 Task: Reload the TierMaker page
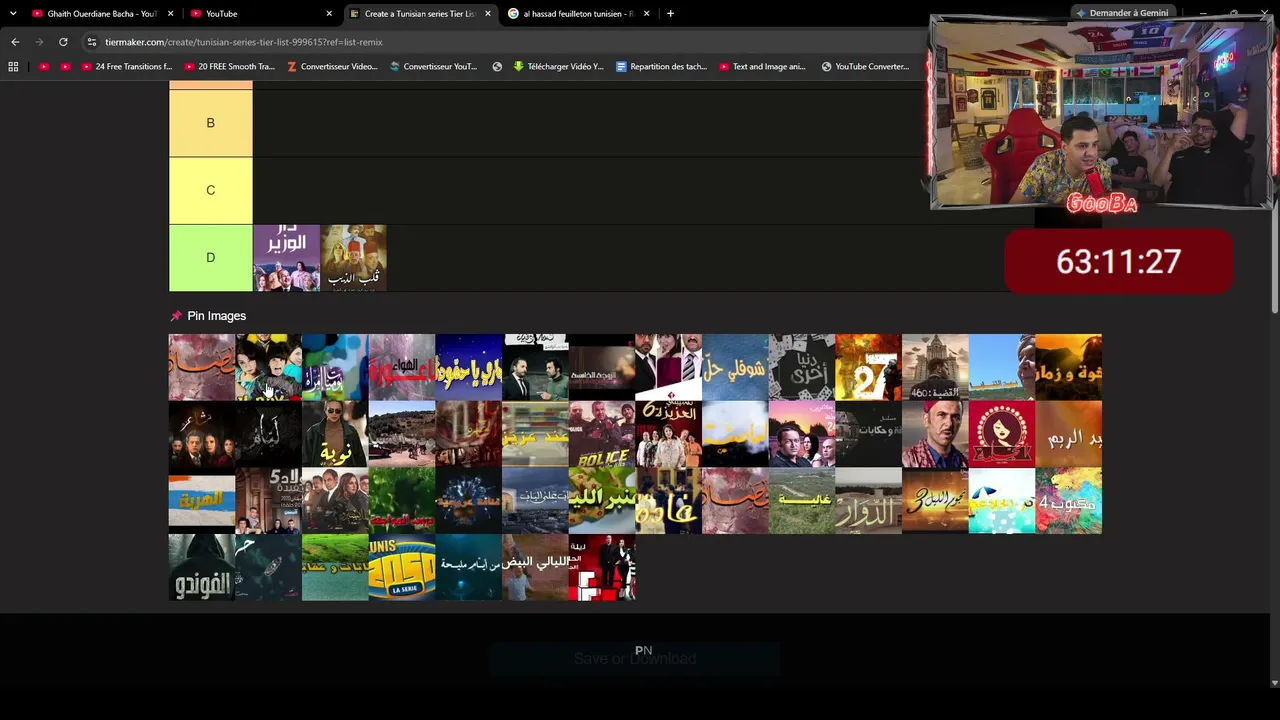[x=63, y=42]
